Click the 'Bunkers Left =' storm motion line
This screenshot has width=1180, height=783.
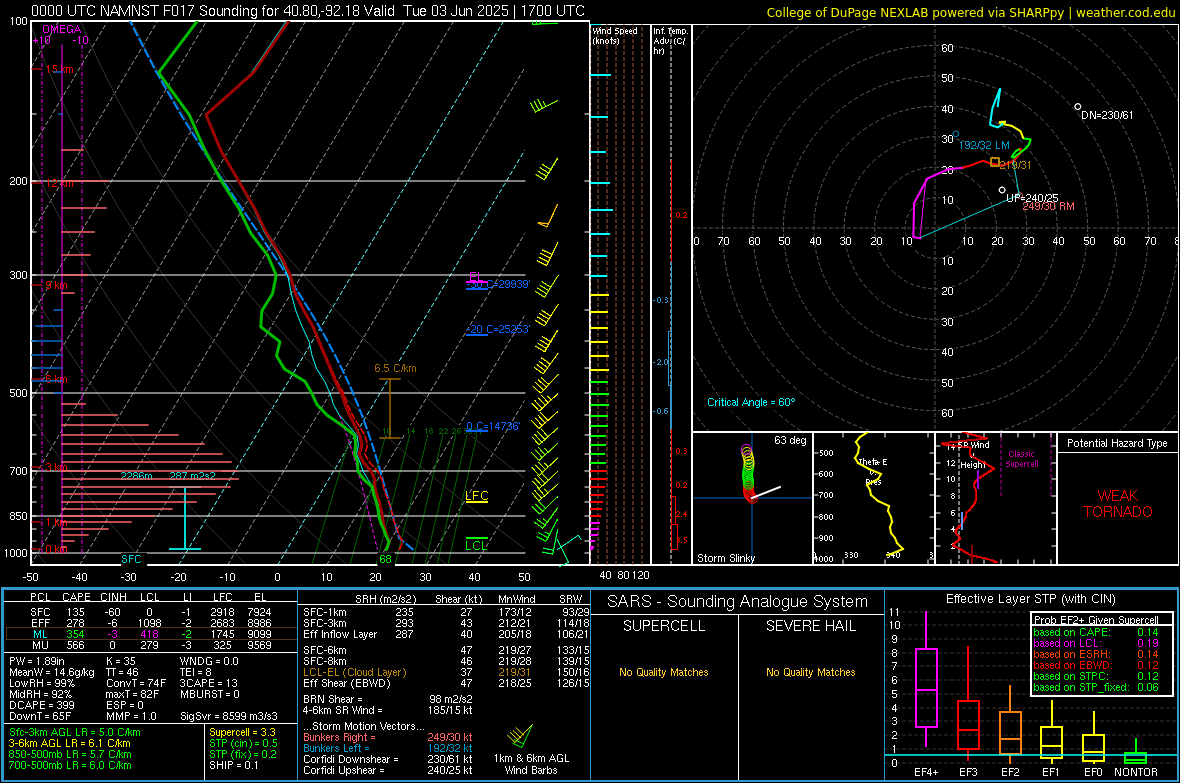[387, 748]
